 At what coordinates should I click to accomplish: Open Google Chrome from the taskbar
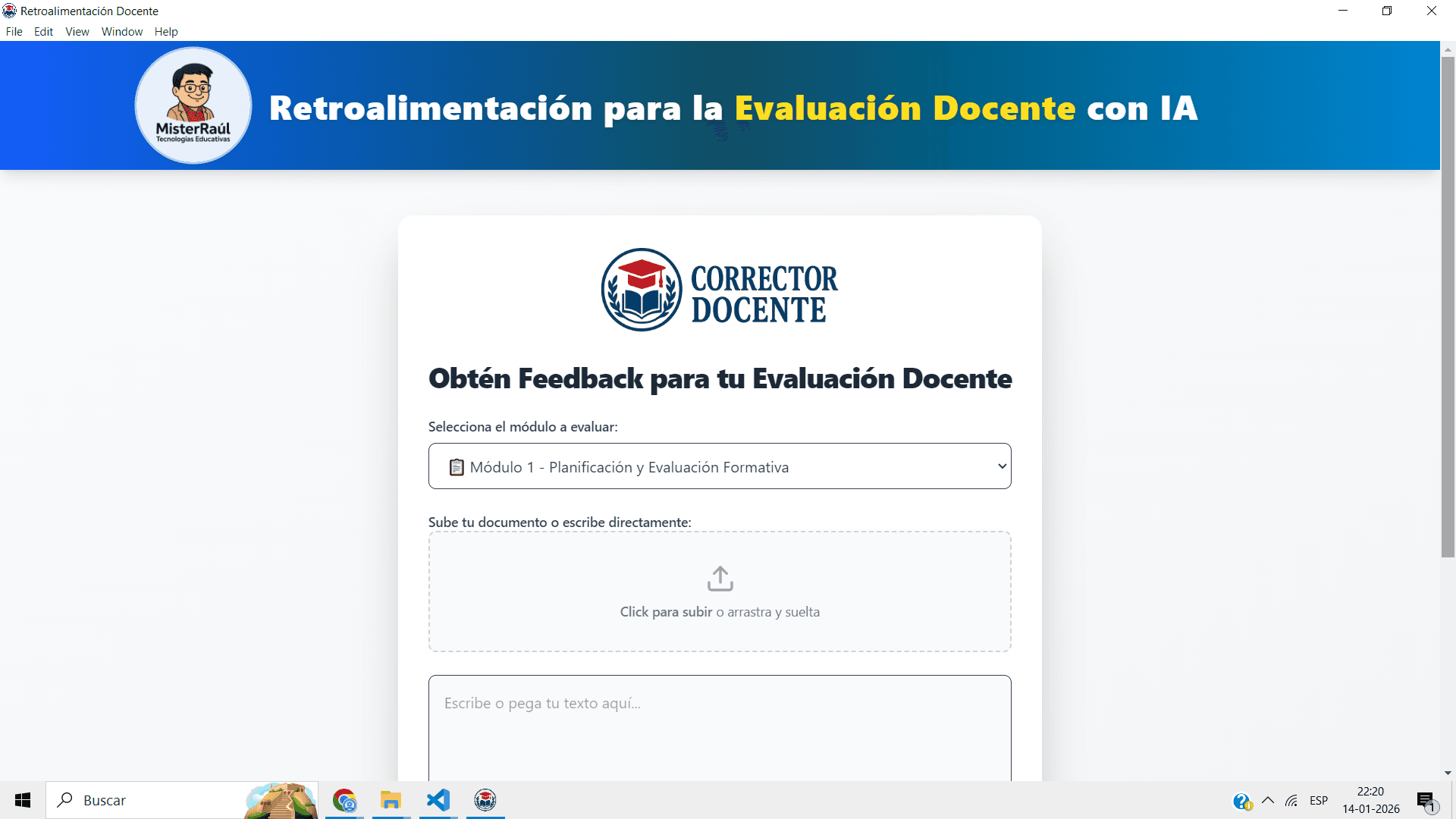click(344, 800)
